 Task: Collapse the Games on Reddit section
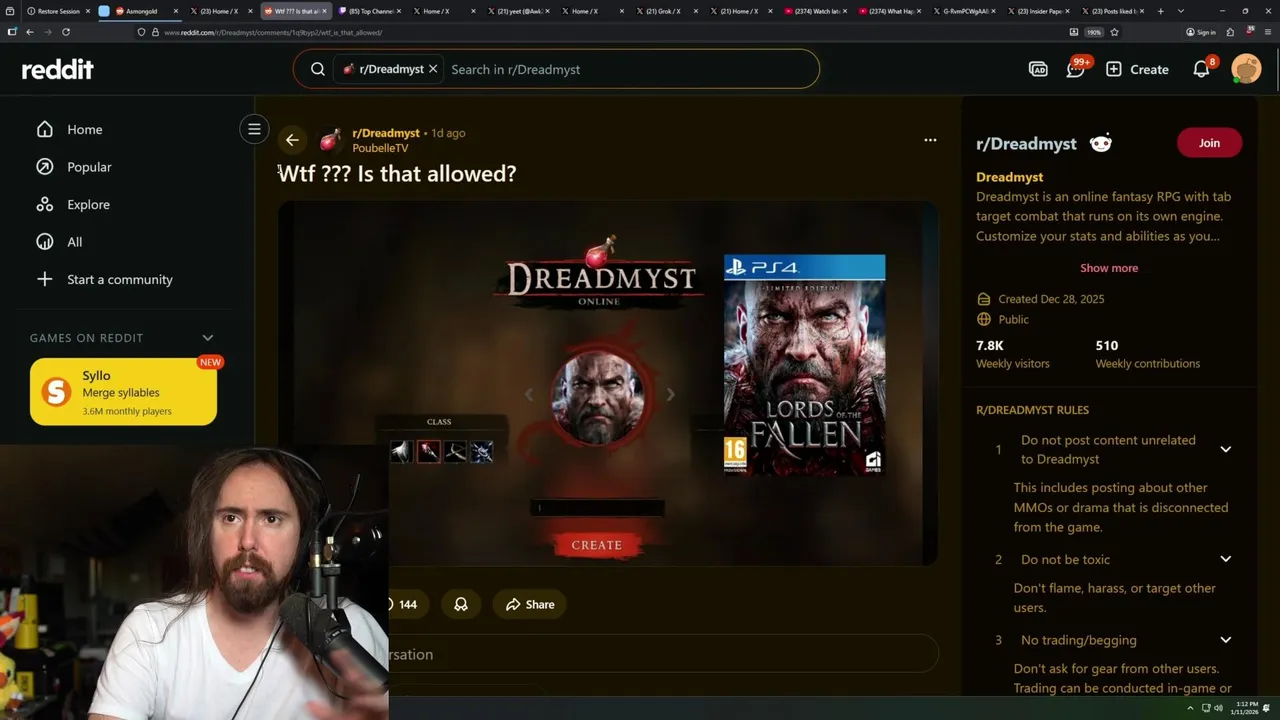[x=208, y=338]
